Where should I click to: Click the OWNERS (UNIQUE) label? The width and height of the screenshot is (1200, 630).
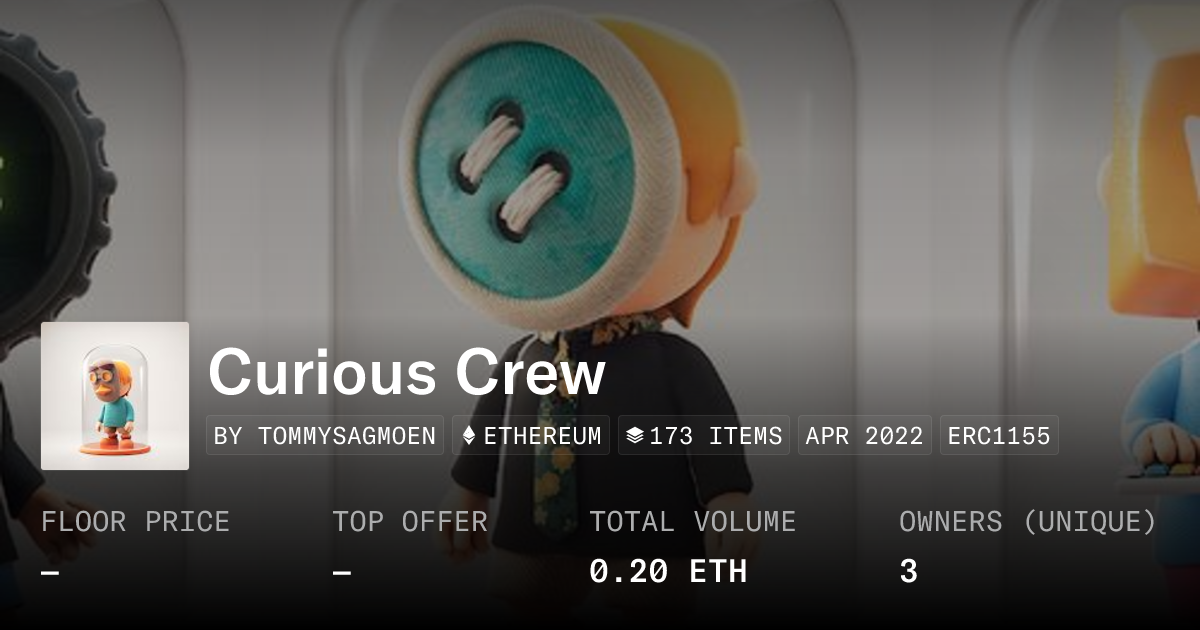click(x=1028, y=522)
